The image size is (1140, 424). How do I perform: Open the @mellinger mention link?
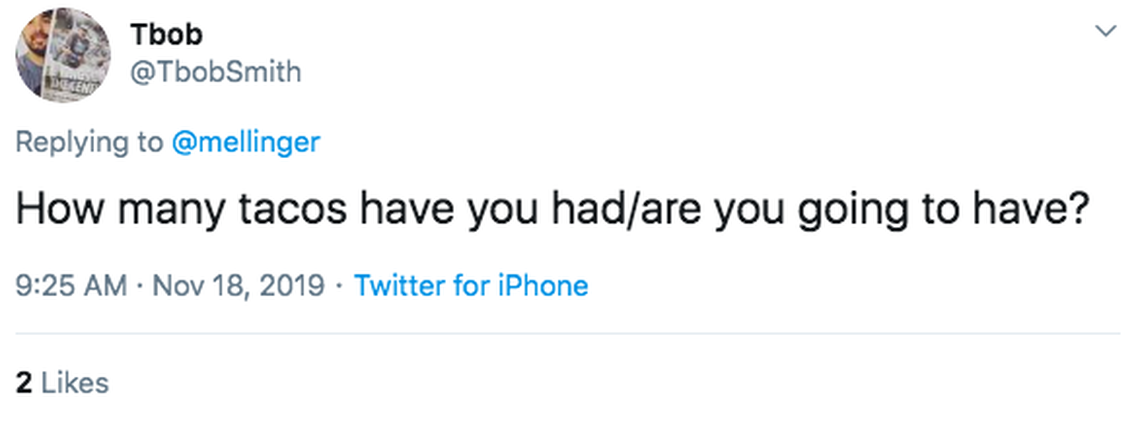pyautogui.click(x=246, y=142)
